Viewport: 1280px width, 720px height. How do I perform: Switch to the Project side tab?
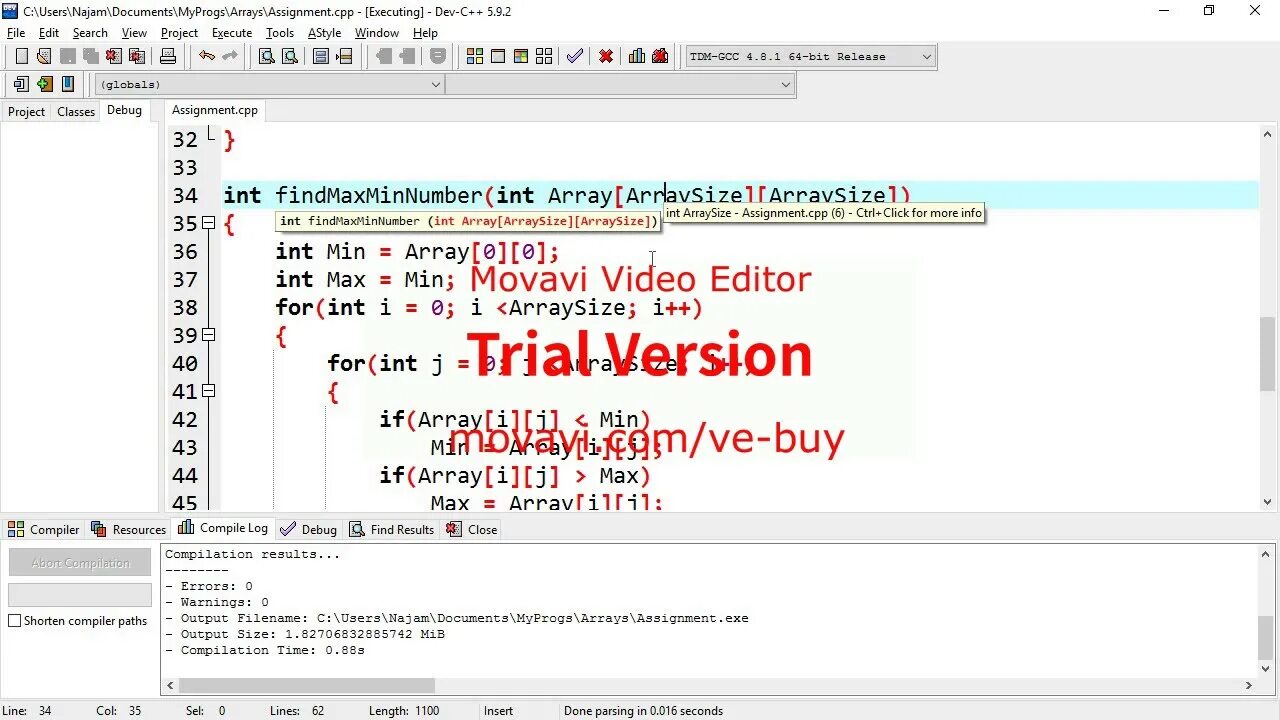(26, 111)
